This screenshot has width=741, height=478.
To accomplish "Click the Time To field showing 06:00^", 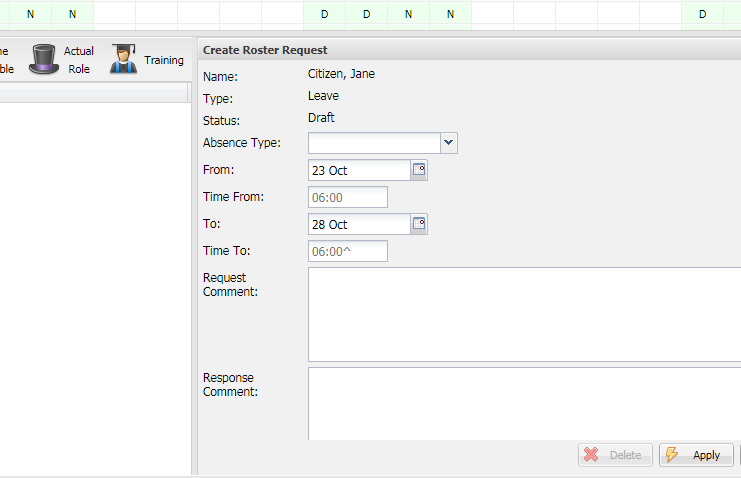I will click(x=348, y=251).
